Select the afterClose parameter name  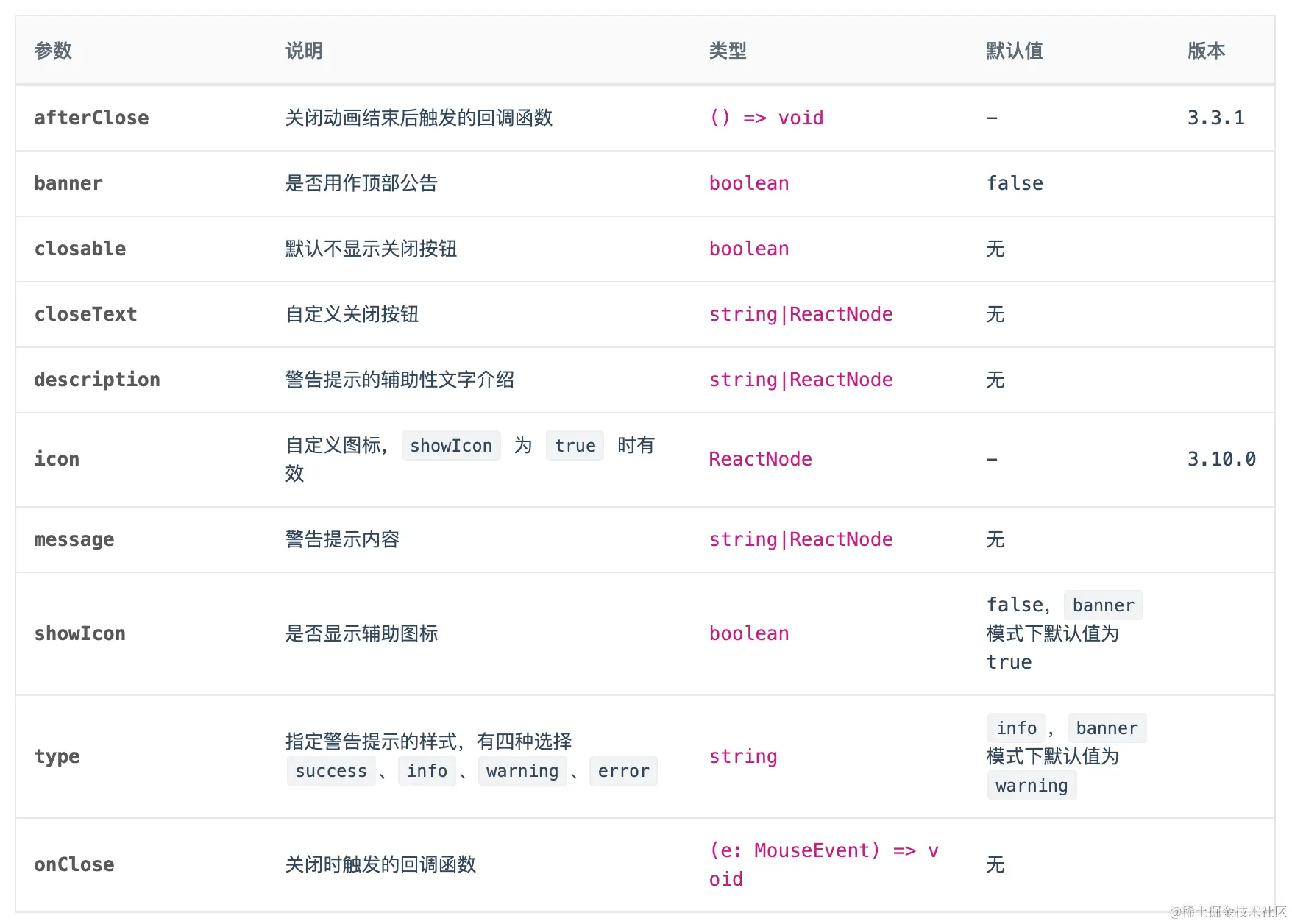(x=91, y=118)
